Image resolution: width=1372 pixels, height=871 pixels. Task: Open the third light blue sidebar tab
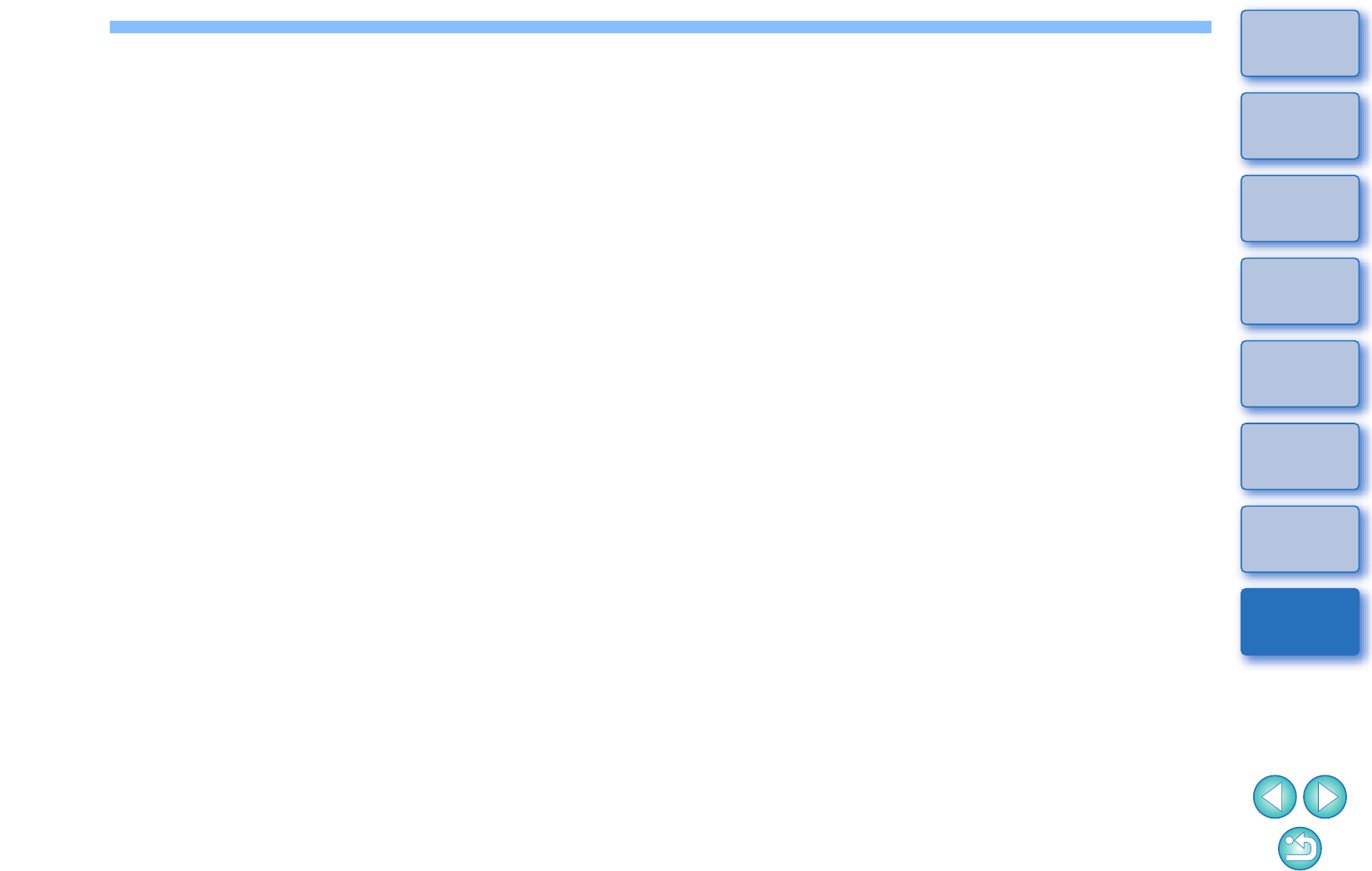(x=1300, y=208)
